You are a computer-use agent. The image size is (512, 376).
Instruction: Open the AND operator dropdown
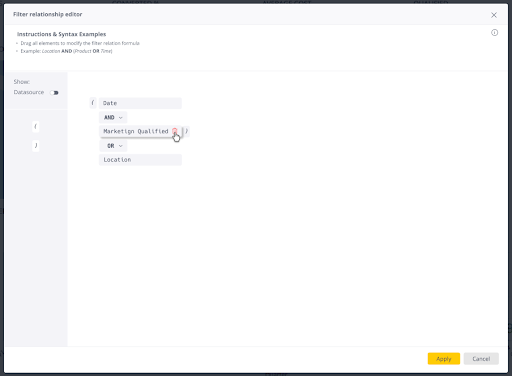(x=113, y=118)
